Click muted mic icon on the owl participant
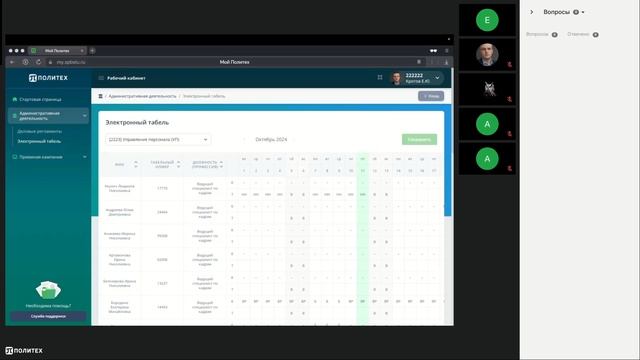 [509, 99]
